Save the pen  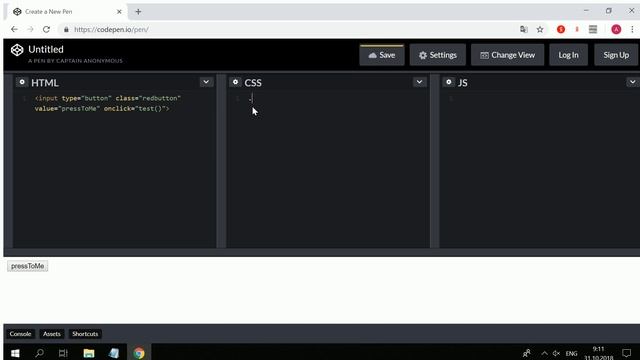click(x=382, y=55)
